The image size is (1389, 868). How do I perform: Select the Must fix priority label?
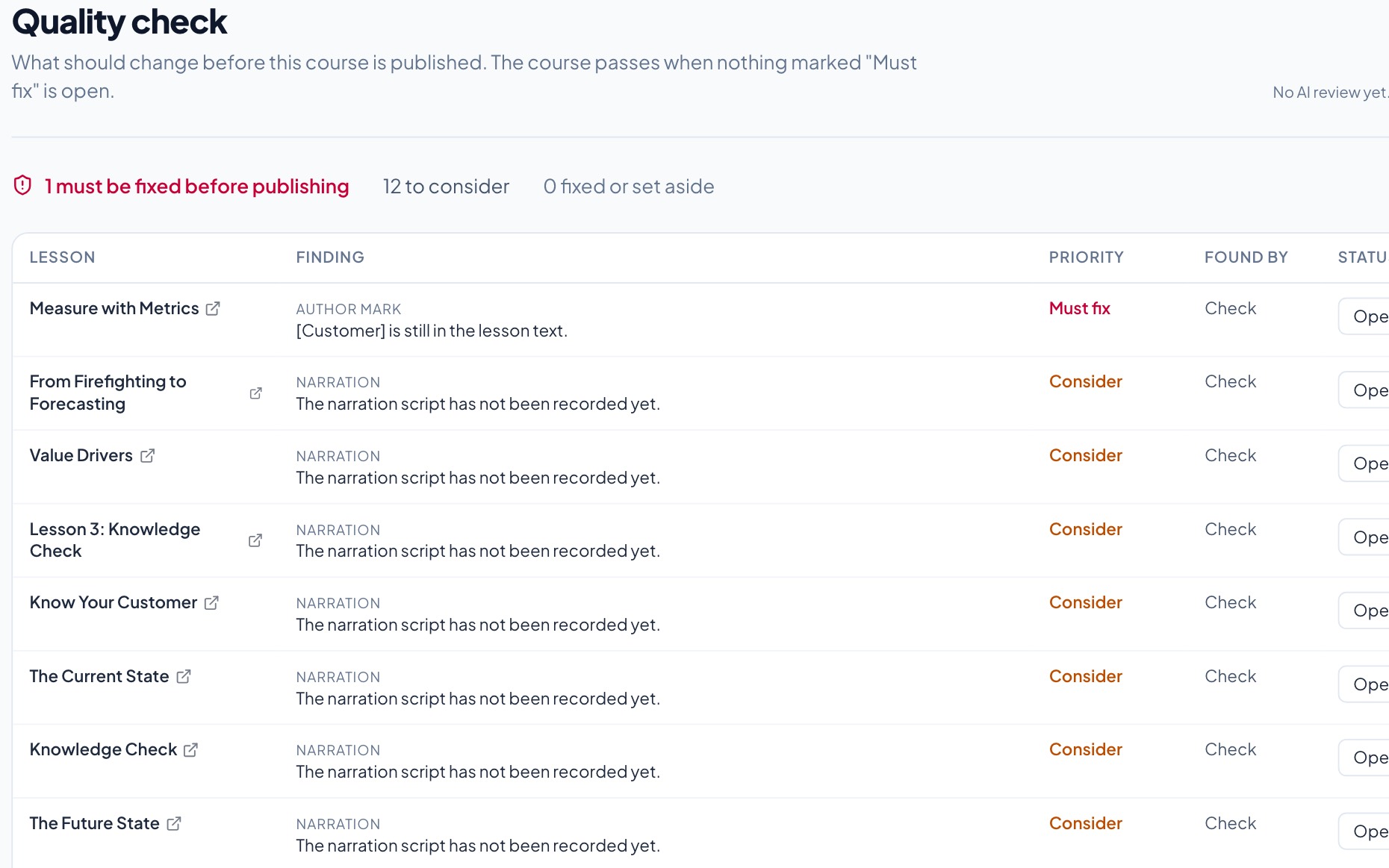click(1080, 308)
